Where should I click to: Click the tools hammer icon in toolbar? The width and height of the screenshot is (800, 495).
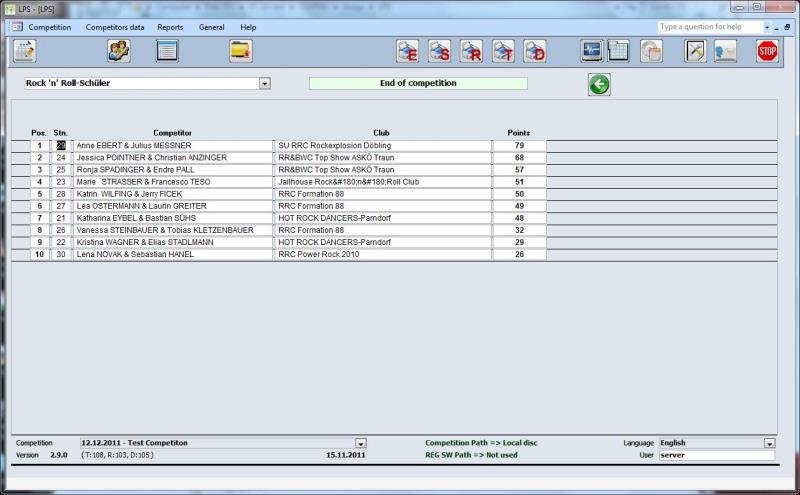(695, 51)
